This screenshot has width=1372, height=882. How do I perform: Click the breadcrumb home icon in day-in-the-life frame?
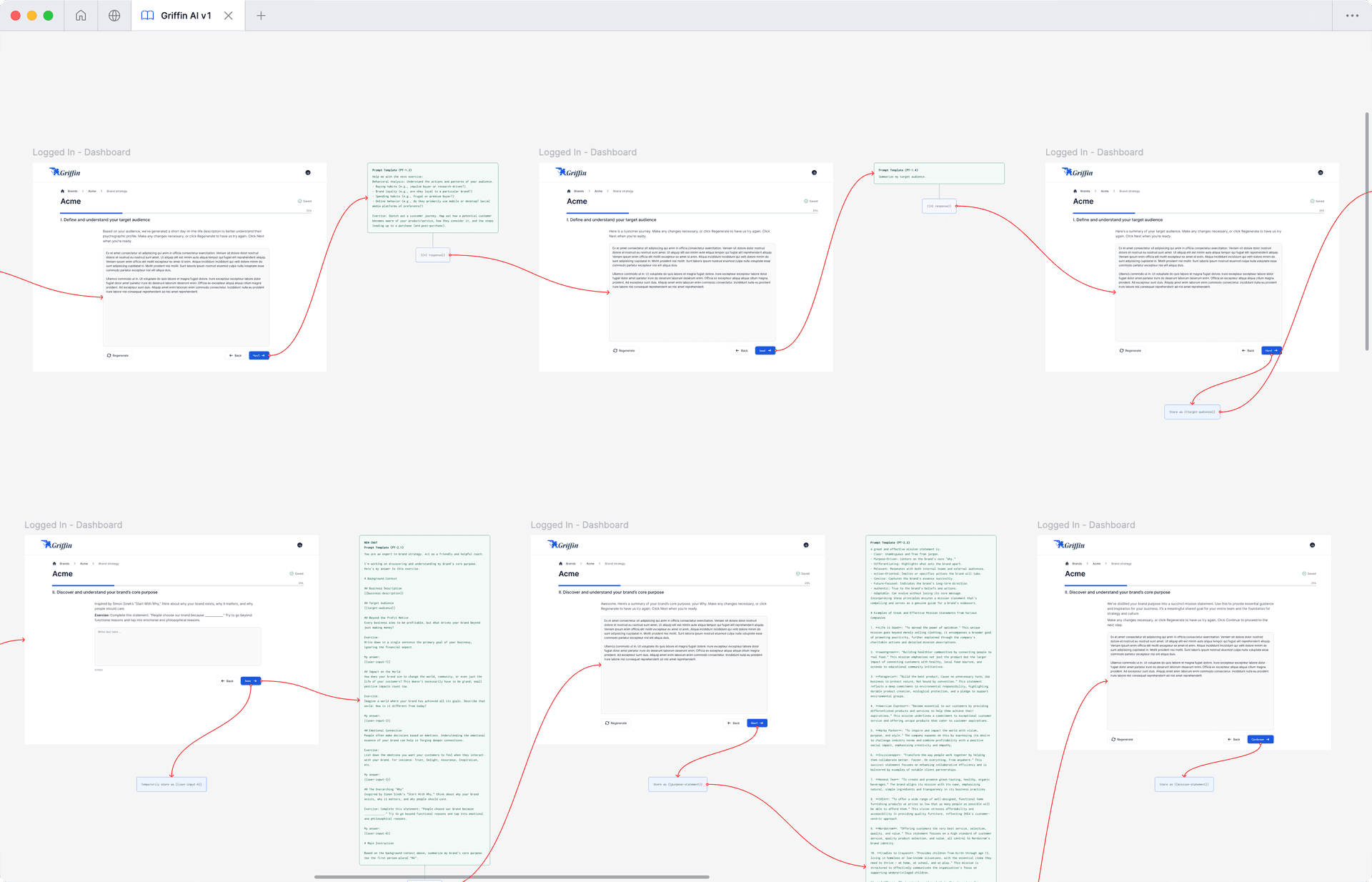(62, 191)
